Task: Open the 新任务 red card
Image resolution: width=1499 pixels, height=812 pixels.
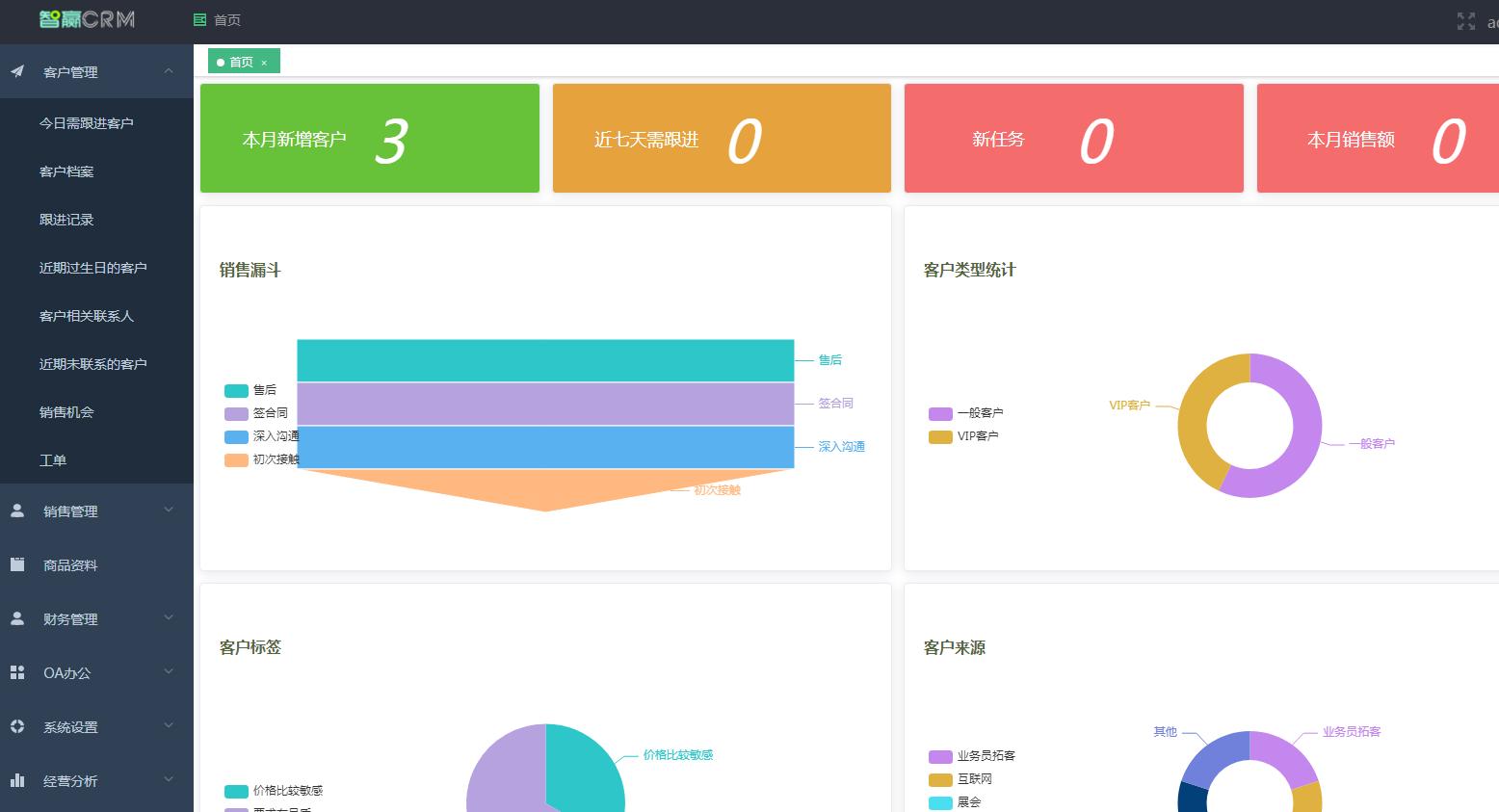Action: [x=1074, y=138]
